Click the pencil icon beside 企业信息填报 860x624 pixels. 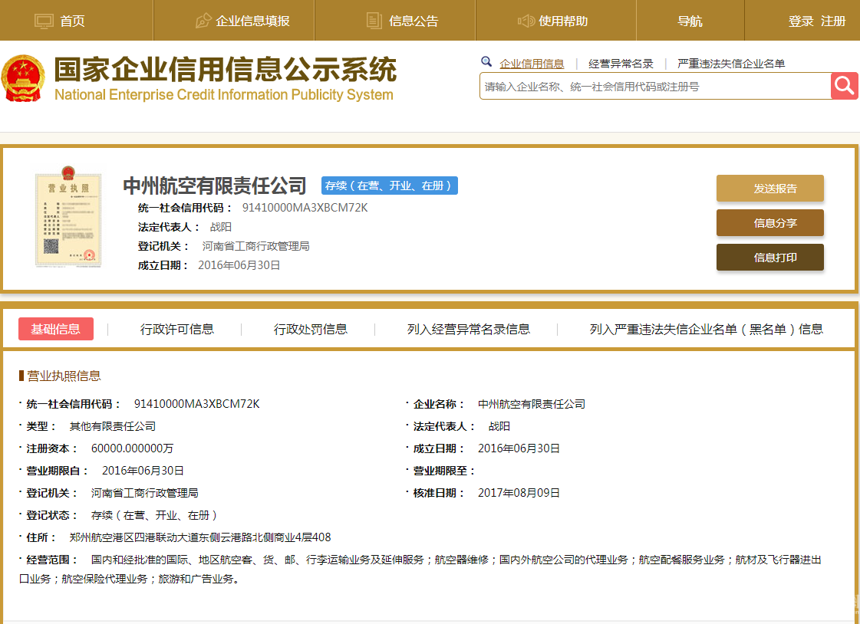tap(203, 21)
